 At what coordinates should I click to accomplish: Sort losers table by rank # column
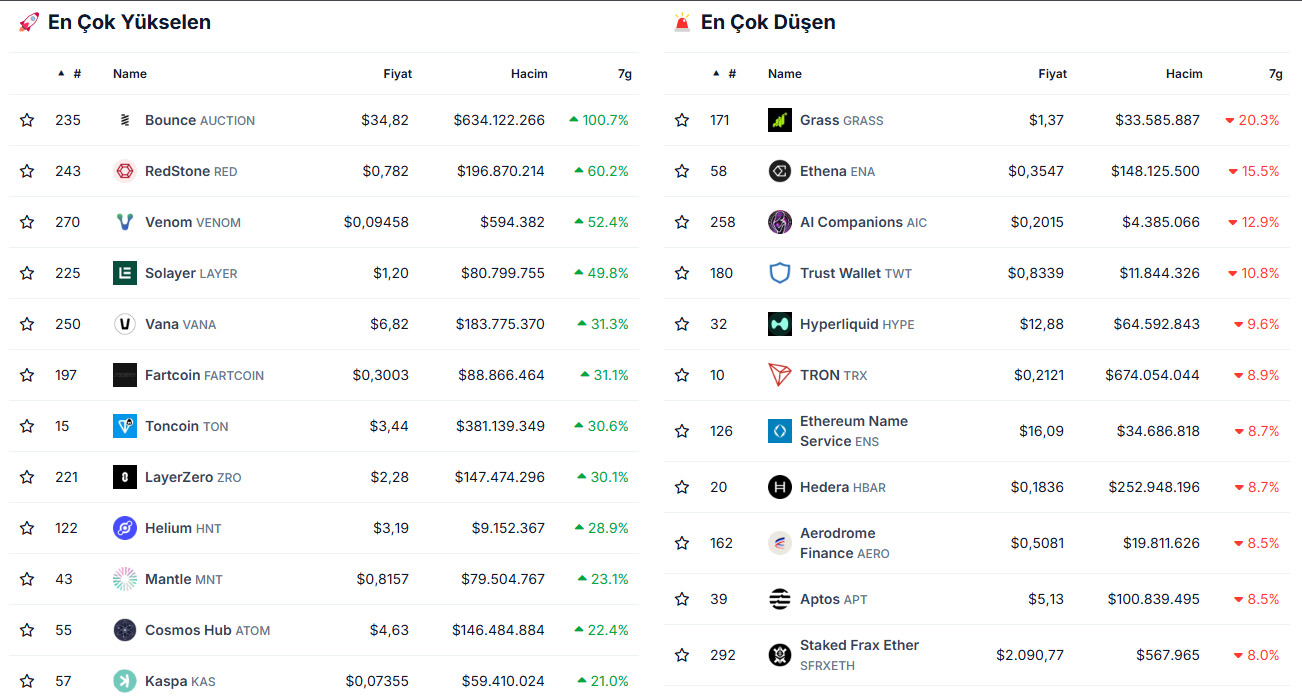(x=731, y=74)
